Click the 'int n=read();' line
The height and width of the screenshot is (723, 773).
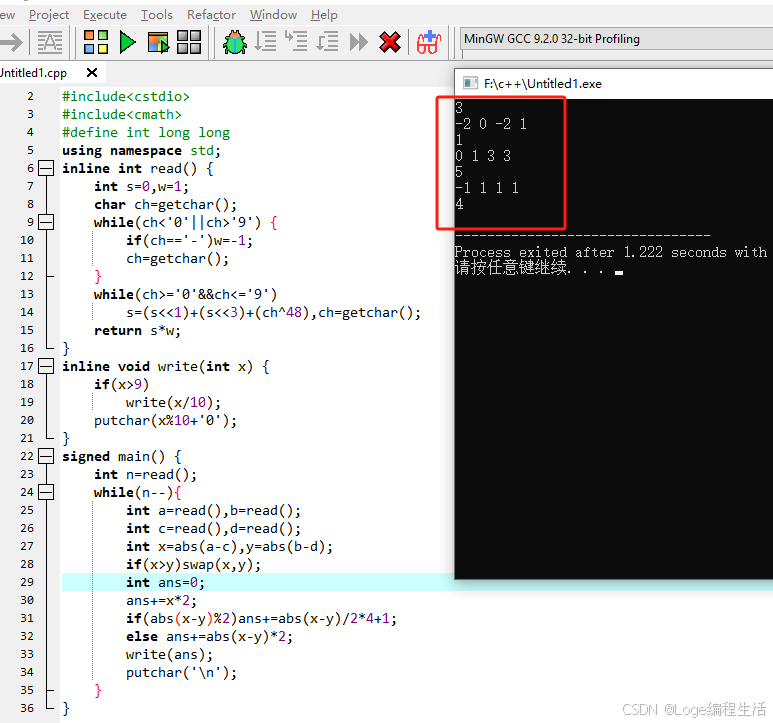tap(145, 475)
